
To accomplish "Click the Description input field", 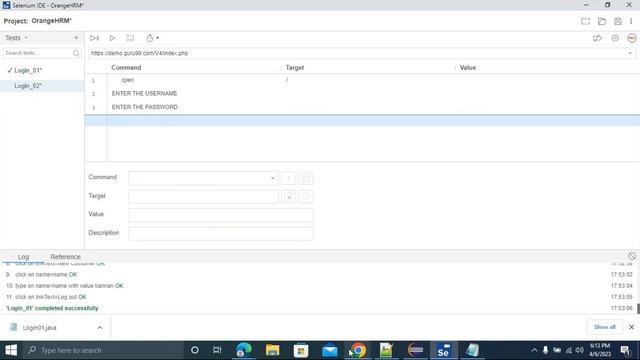I will [x=221, y=233].
